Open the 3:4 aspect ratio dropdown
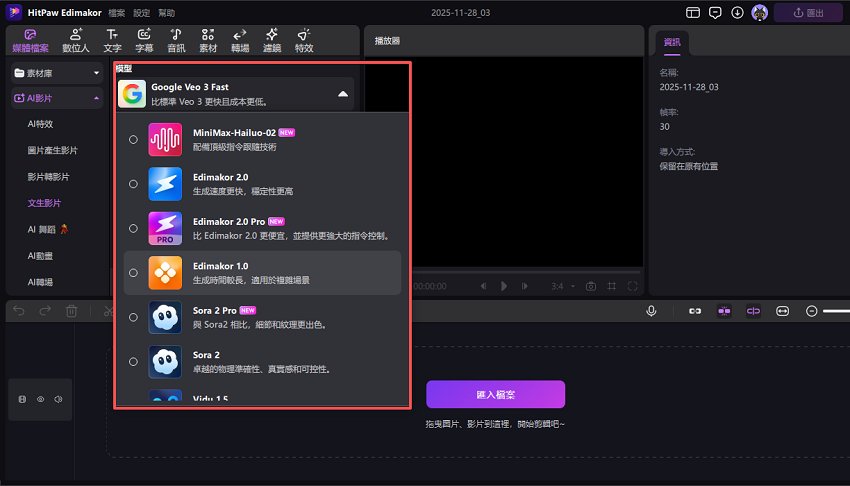This screenshot has height=486, width=850. (x=563, y=286)
